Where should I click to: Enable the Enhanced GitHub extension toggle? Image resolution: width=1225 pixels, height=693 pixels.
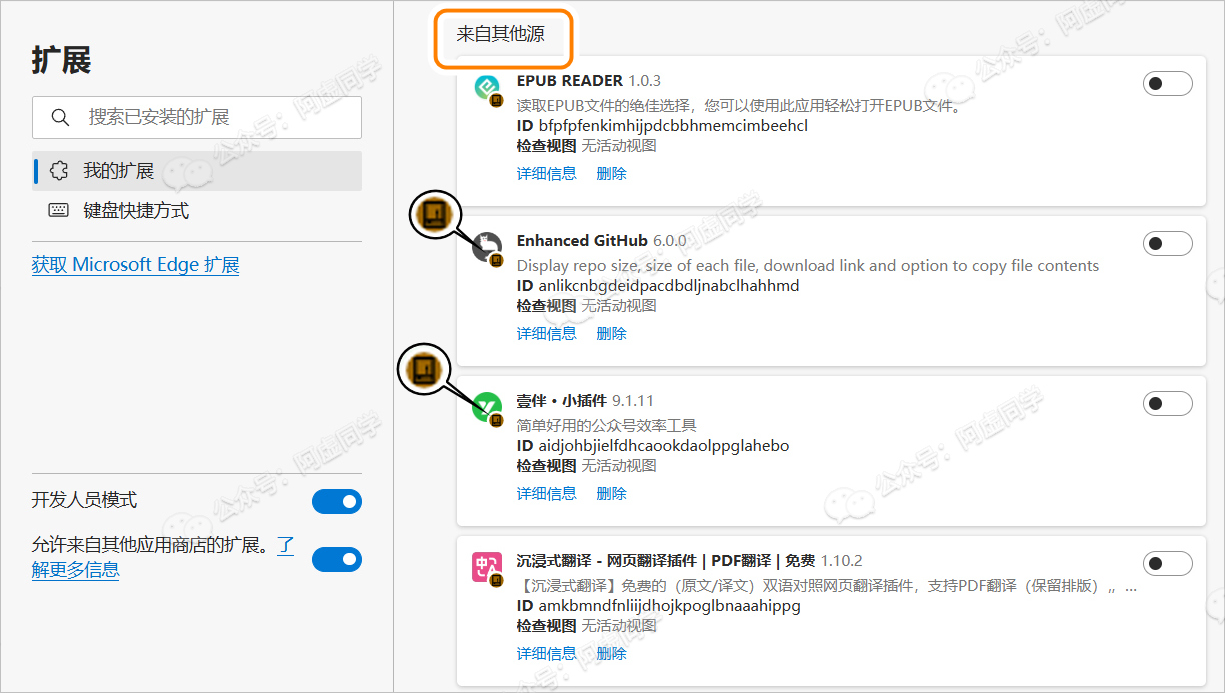click(1167, 243)
